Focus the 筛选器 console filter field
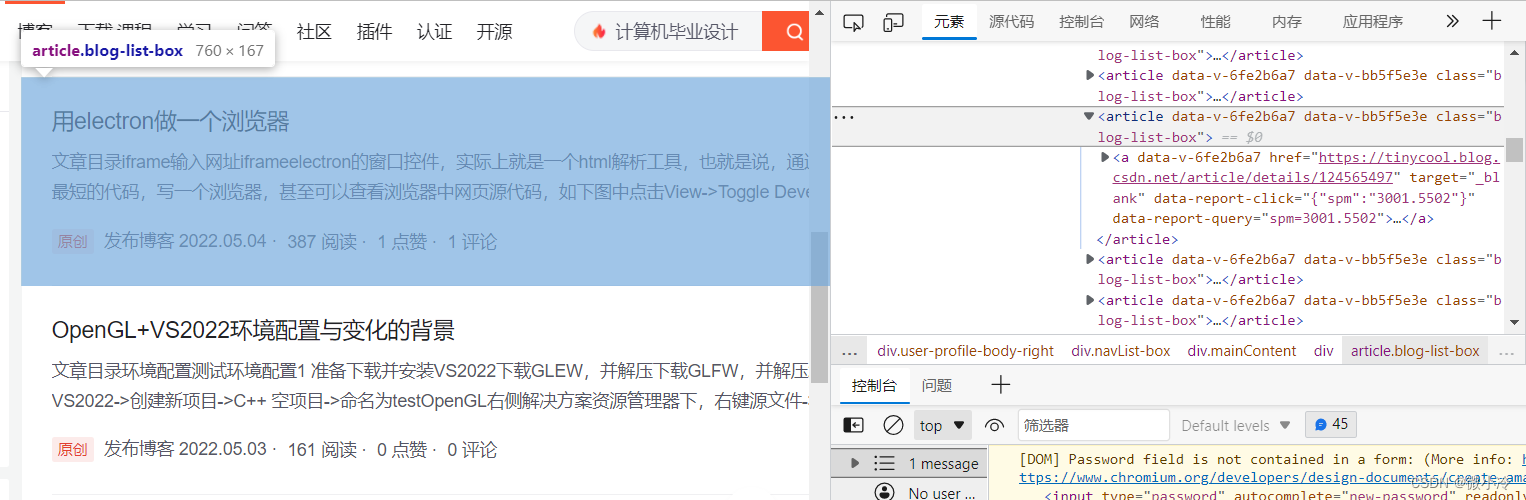Screen dimensions: 1526x500 pyautogui.click(x=1093, y=425)
